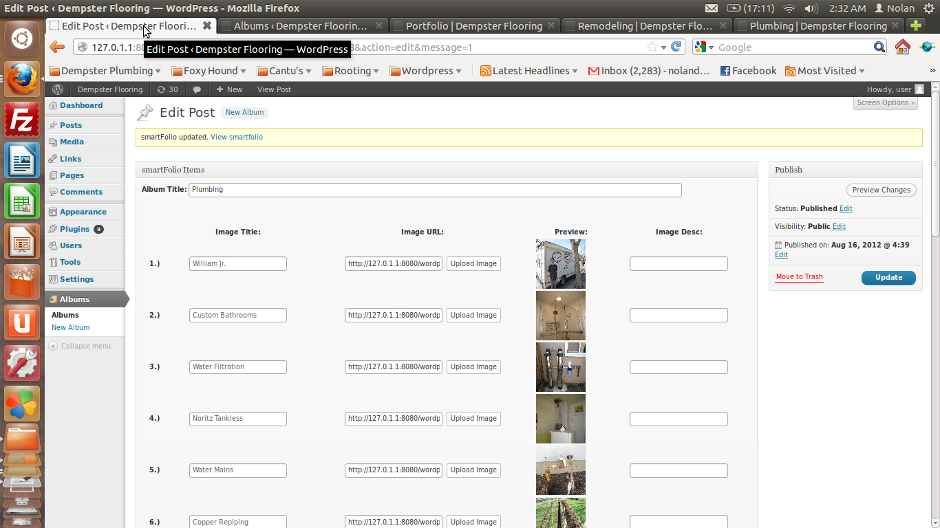Open the battery indicator in top panel
Image resolution: width=940 pixels, height=528 pixels.
tap(751, 8)
